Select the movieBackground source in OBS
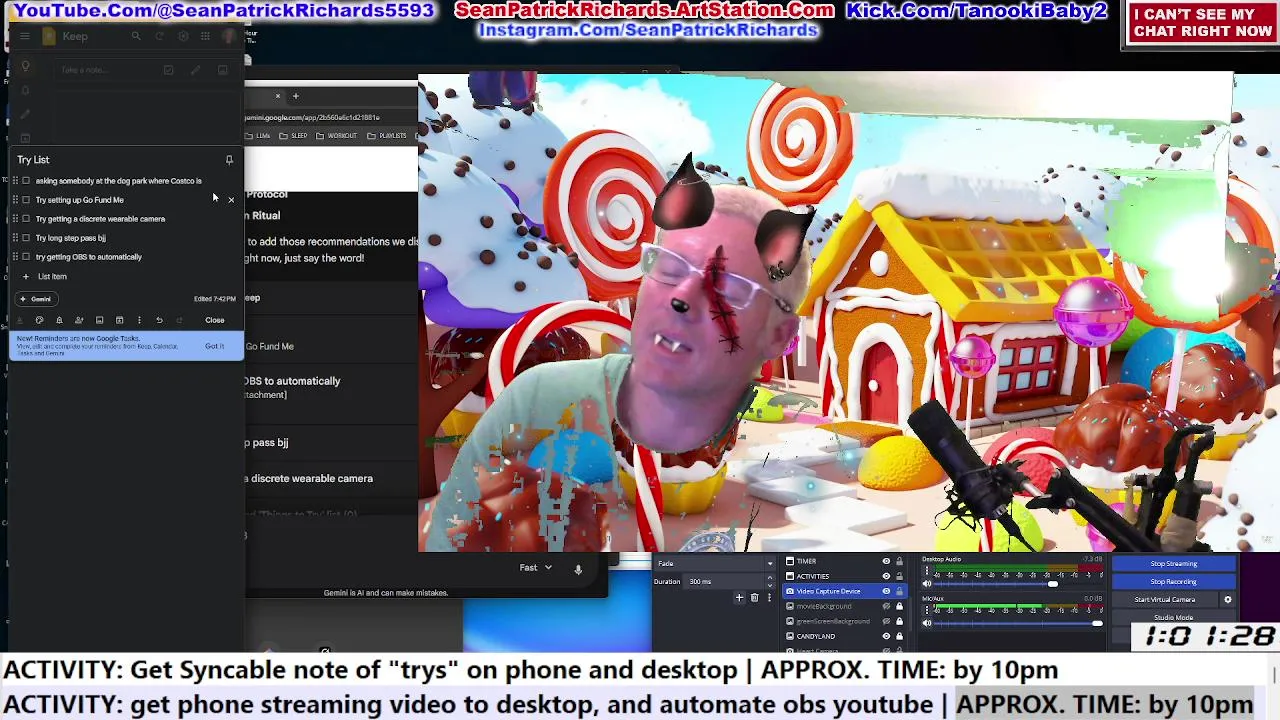Viewport: 1280px width, 720px height. tap(824, 606)
